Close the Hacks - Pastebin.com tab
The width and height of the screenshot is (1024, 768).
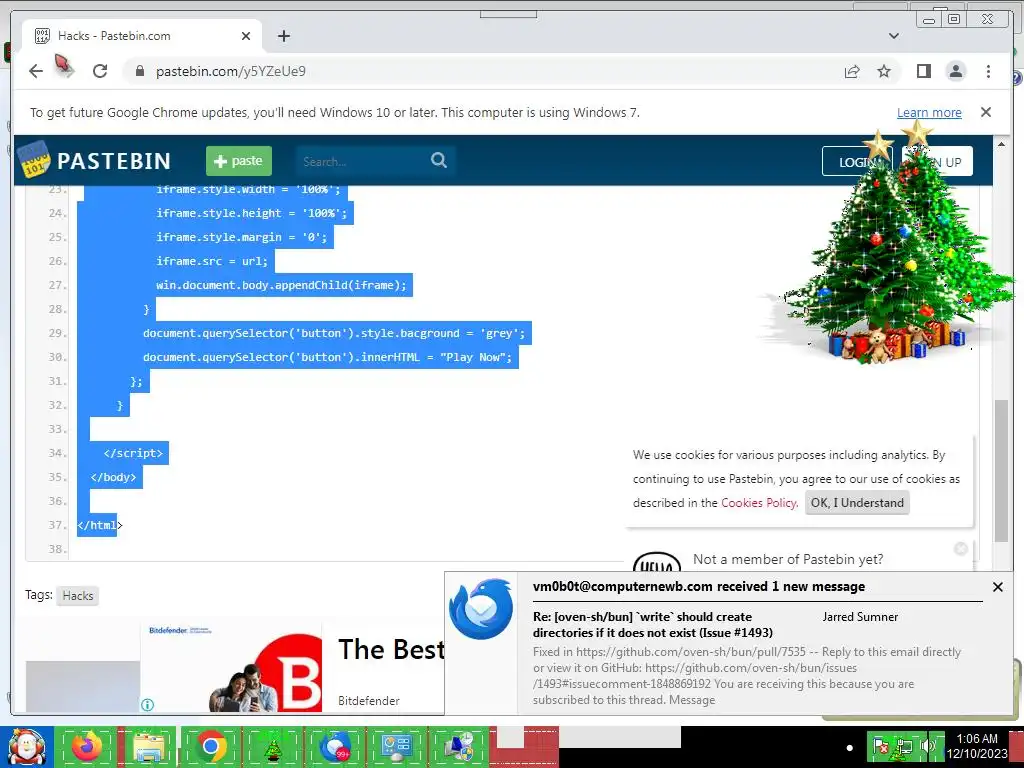coord(246,36)
